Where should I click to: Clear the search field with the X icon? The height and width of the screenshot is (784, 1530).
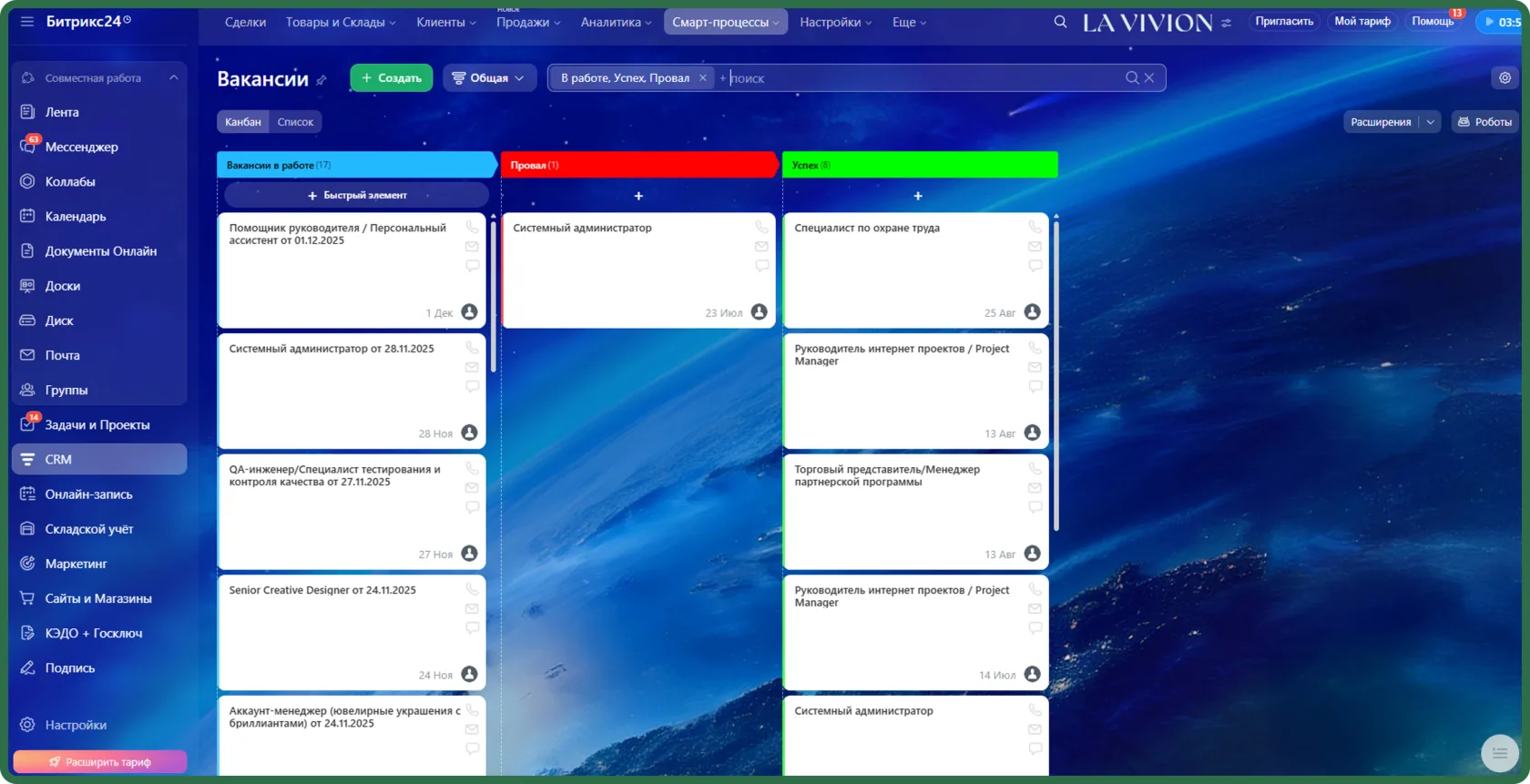click(1149, 78)
